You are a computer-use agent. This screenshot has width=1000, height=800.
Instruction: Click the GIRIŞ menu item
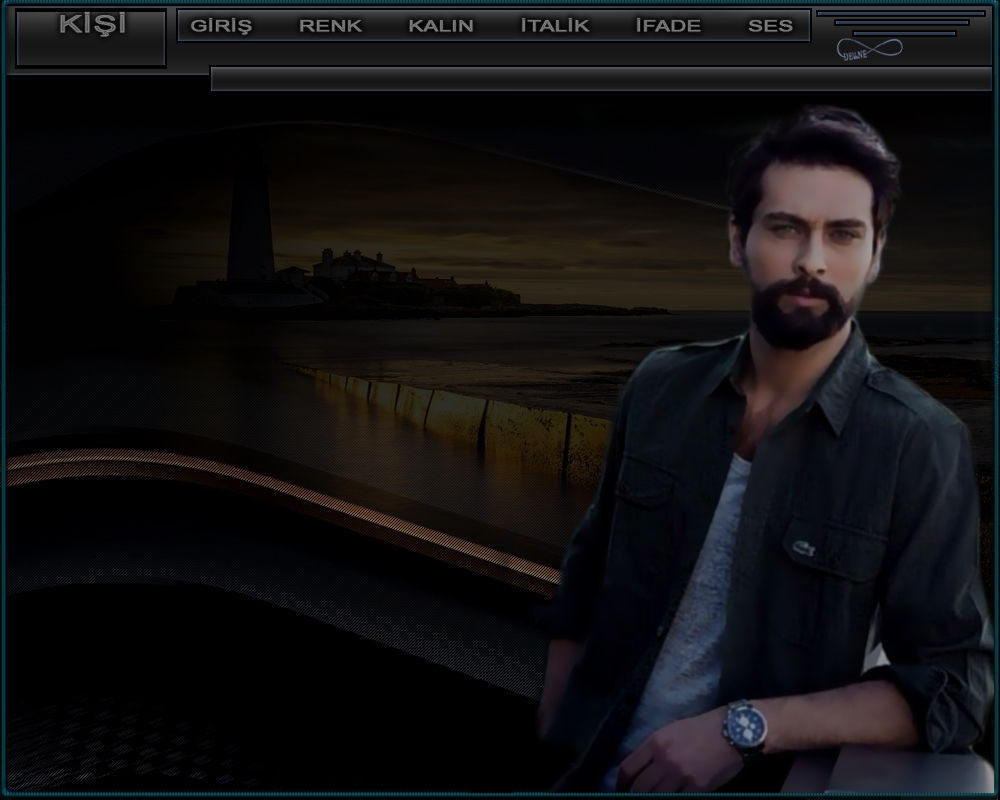pyautogui.click(x=220, y=26)
